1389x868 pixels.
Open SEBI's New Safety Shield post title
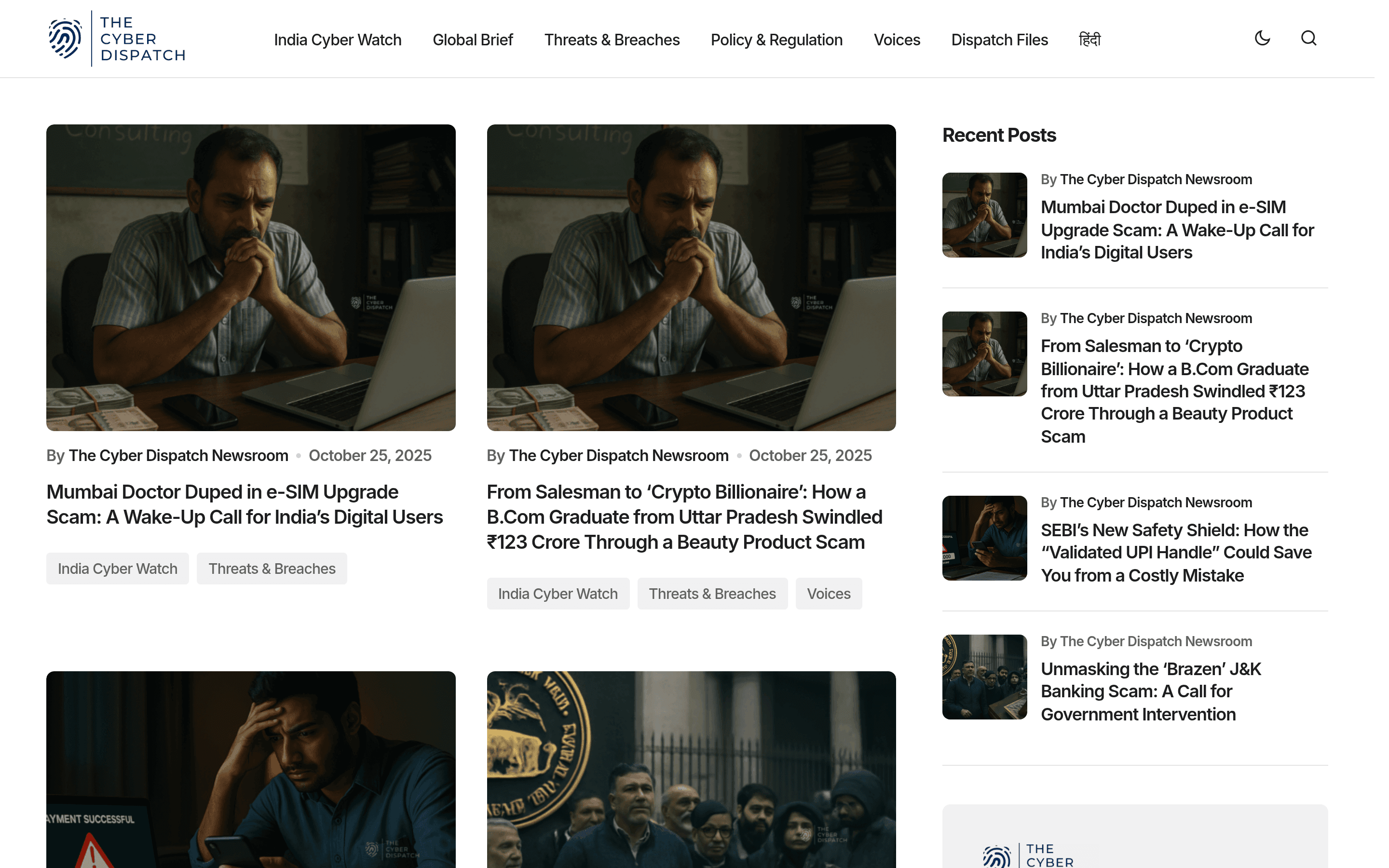click(x=1176, y=552)
